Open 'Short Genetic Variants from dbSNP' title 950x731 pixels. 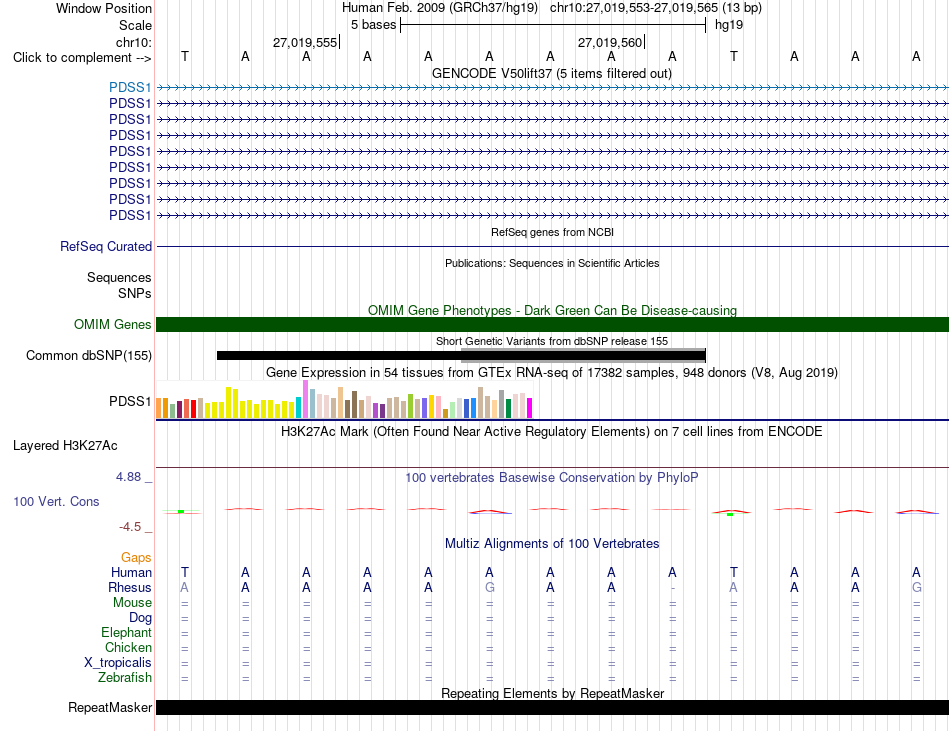click(551, 341)
